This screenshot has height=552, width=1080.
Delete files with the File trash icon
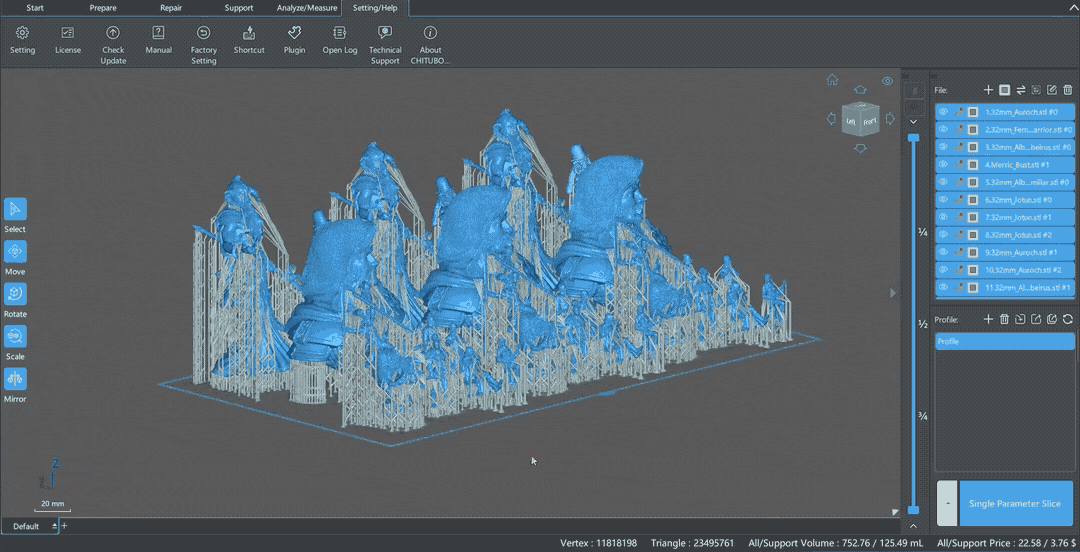click(1068, 90)
